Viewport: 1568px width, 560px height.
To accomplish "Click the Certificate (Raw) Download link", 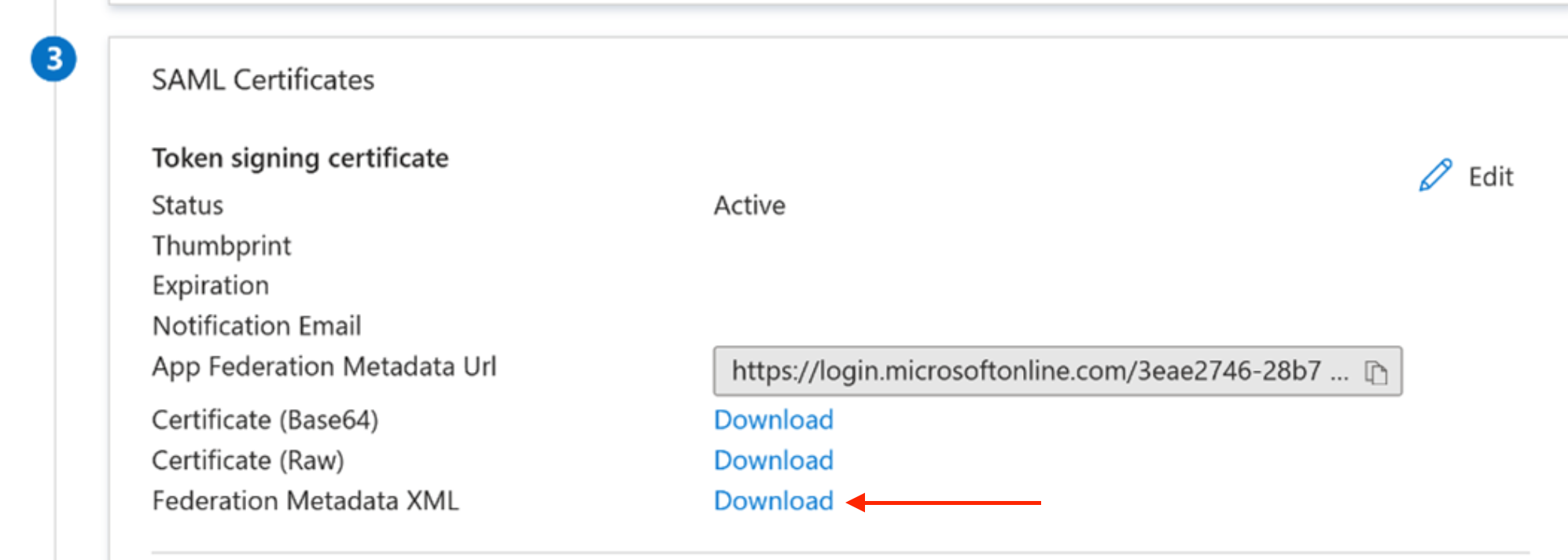I will 773,460.
